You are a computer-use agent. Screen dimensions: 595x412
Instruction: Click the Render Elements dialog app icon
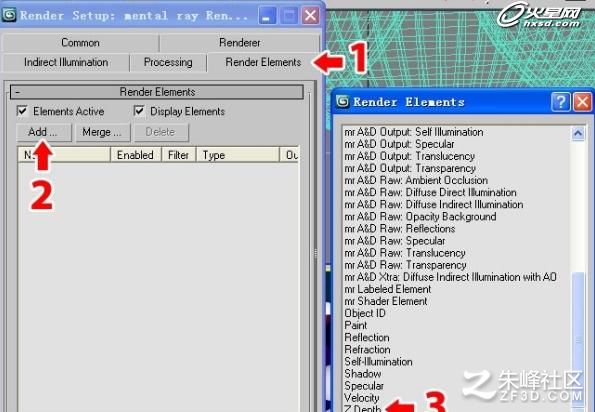pos(343,102)
